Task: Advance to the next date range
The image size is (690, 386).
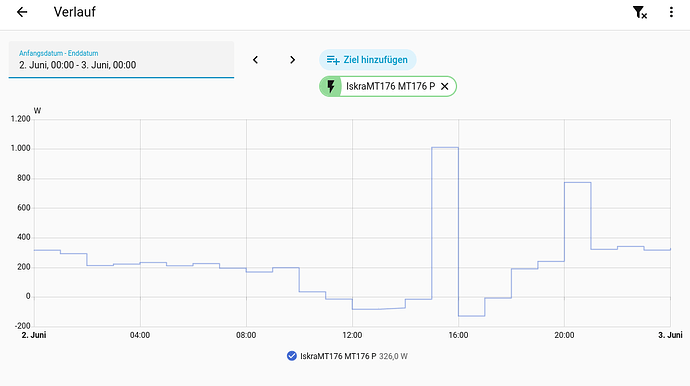Action: [293, 60]
